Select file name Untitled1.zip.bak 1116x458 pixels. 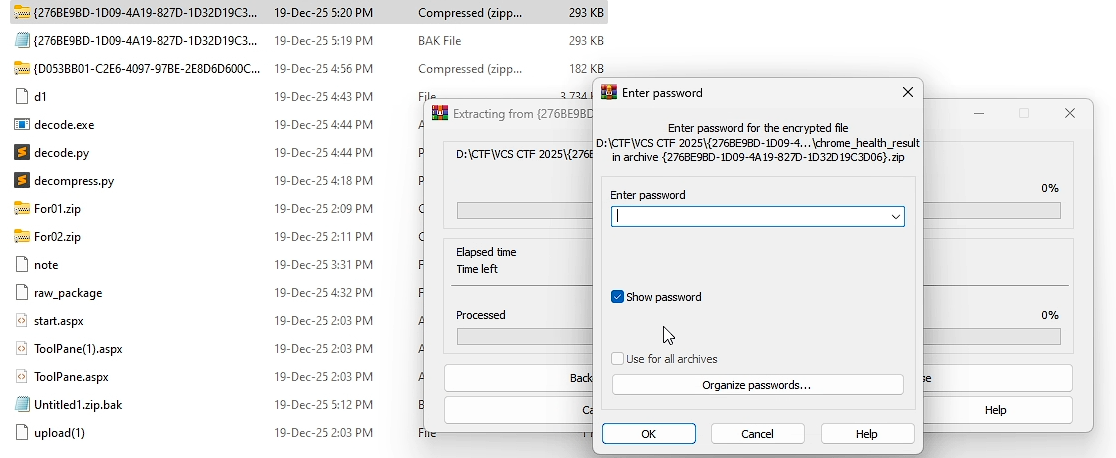click(78, 405)
